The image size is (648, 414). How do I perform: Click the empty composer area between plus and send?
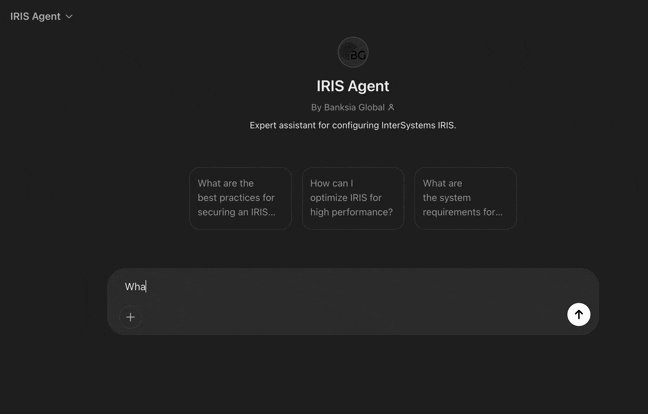(350, 316)
